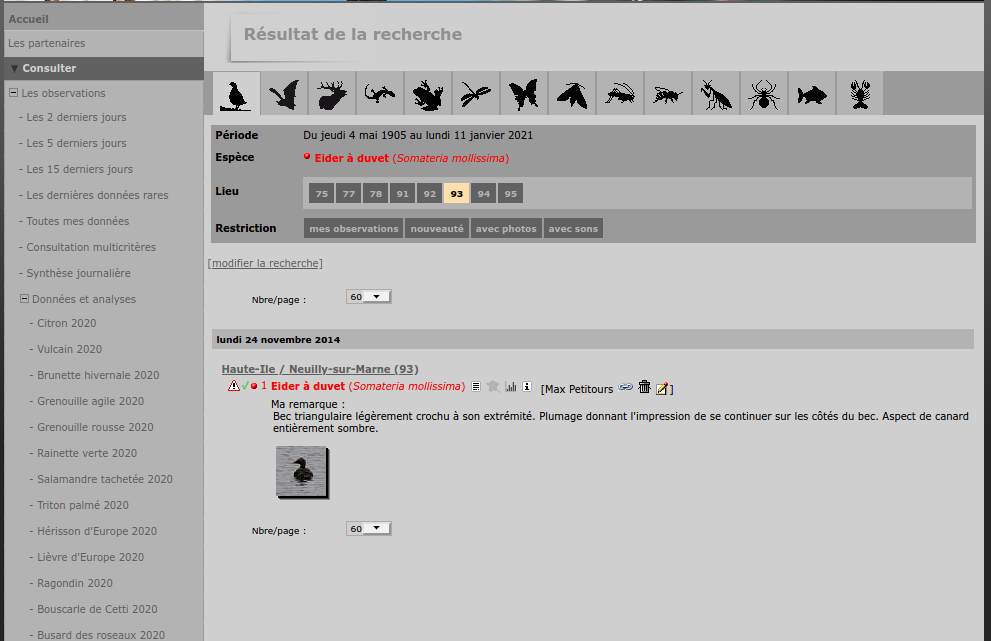
Task: Collapse the "Les observations" tree section
Action: tap(13, 93)
